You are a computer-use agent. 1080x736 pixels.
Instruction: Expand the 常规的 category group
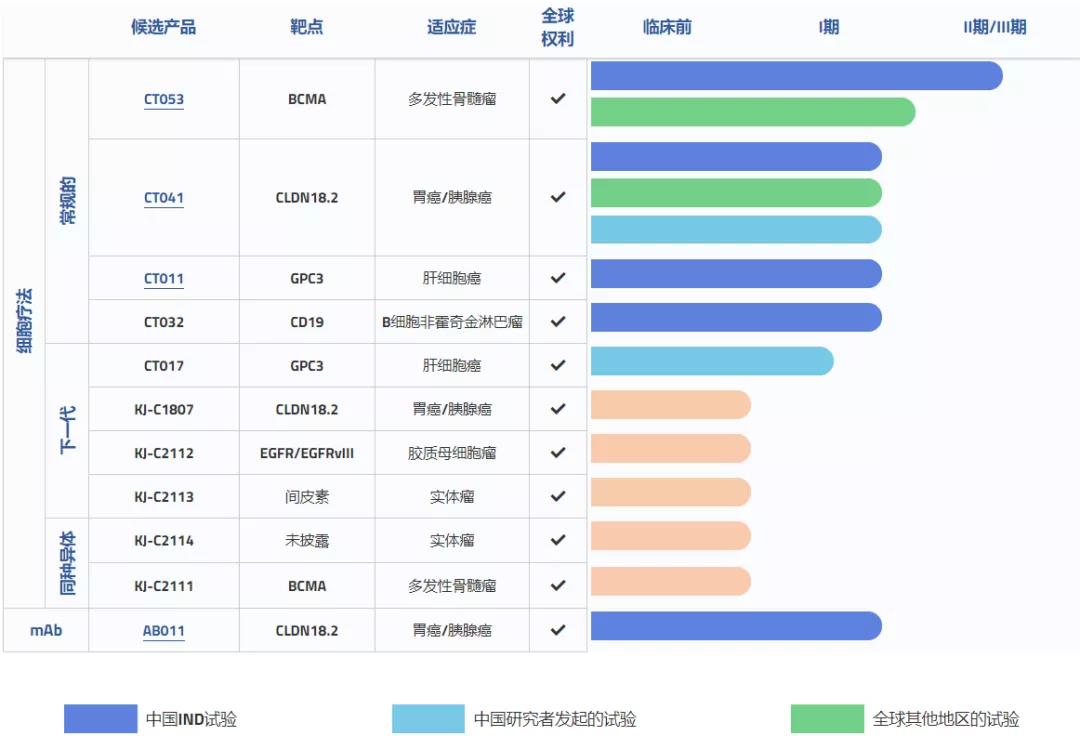coord(67,198)
